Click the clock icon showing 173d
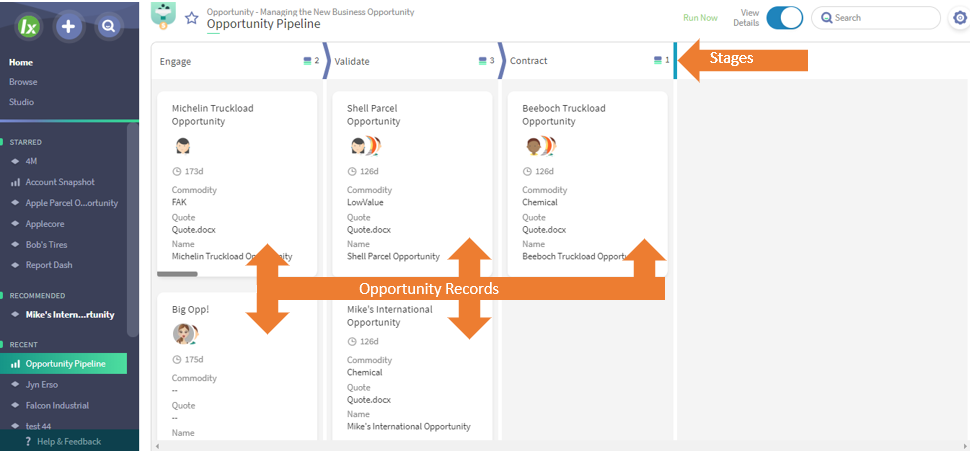 (177, 171)
